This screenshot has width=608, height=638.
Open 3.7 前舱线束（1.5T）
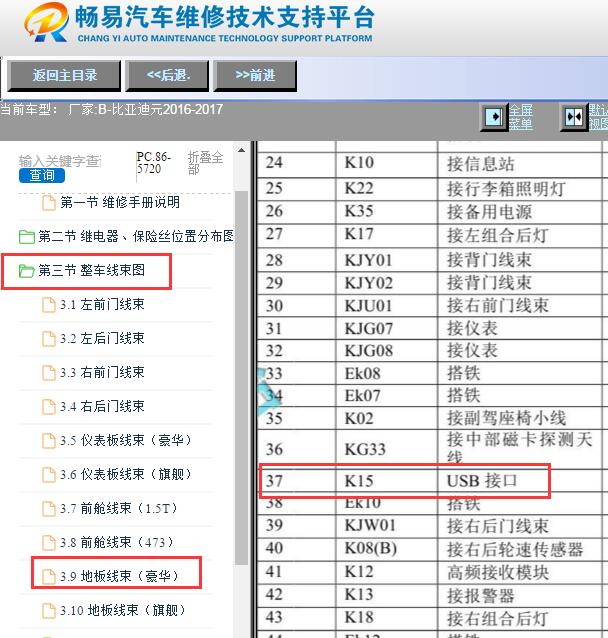tap(119, 508)
